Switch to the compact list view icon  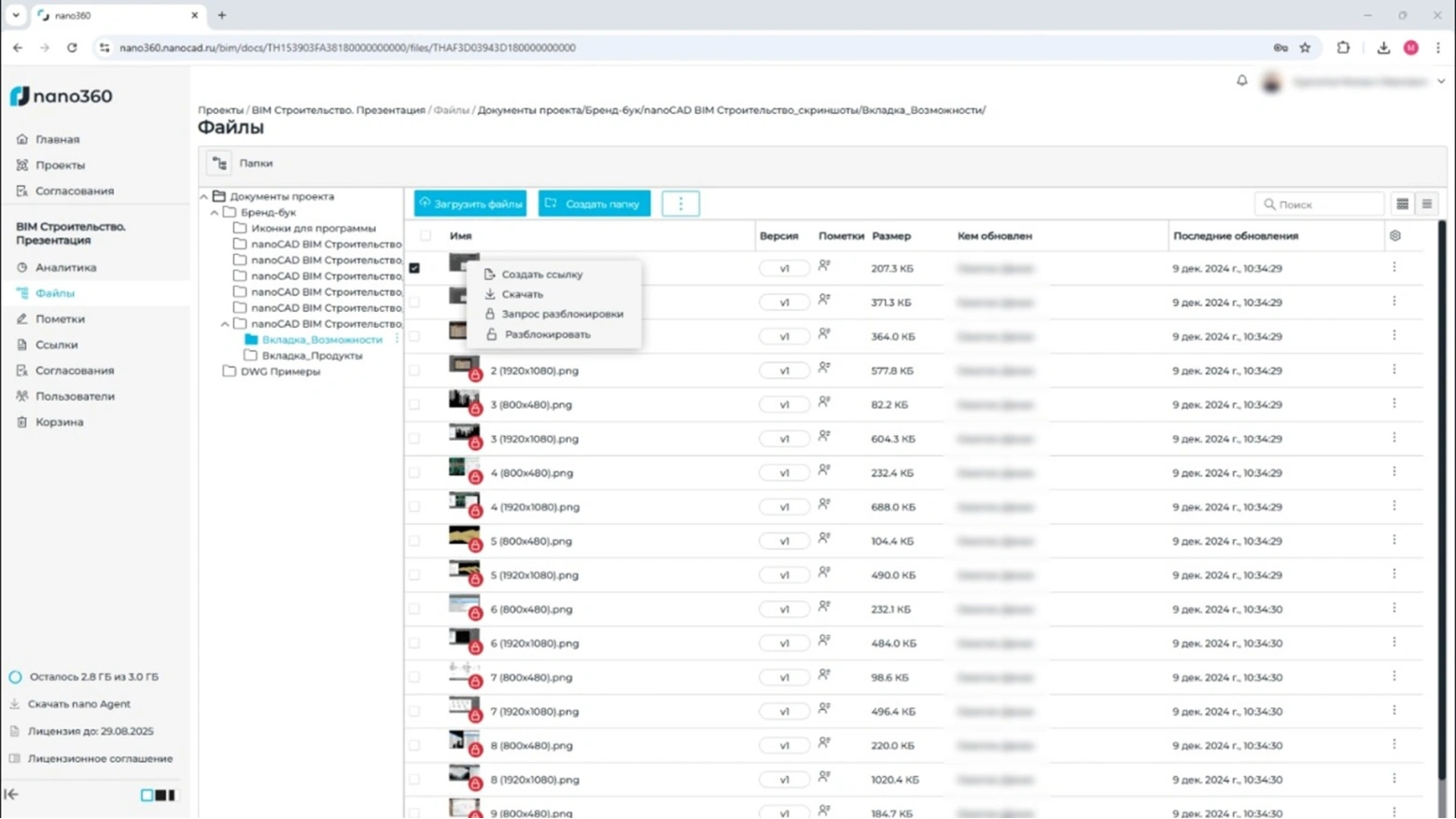pyautogui.click(x=1426, y=204)
